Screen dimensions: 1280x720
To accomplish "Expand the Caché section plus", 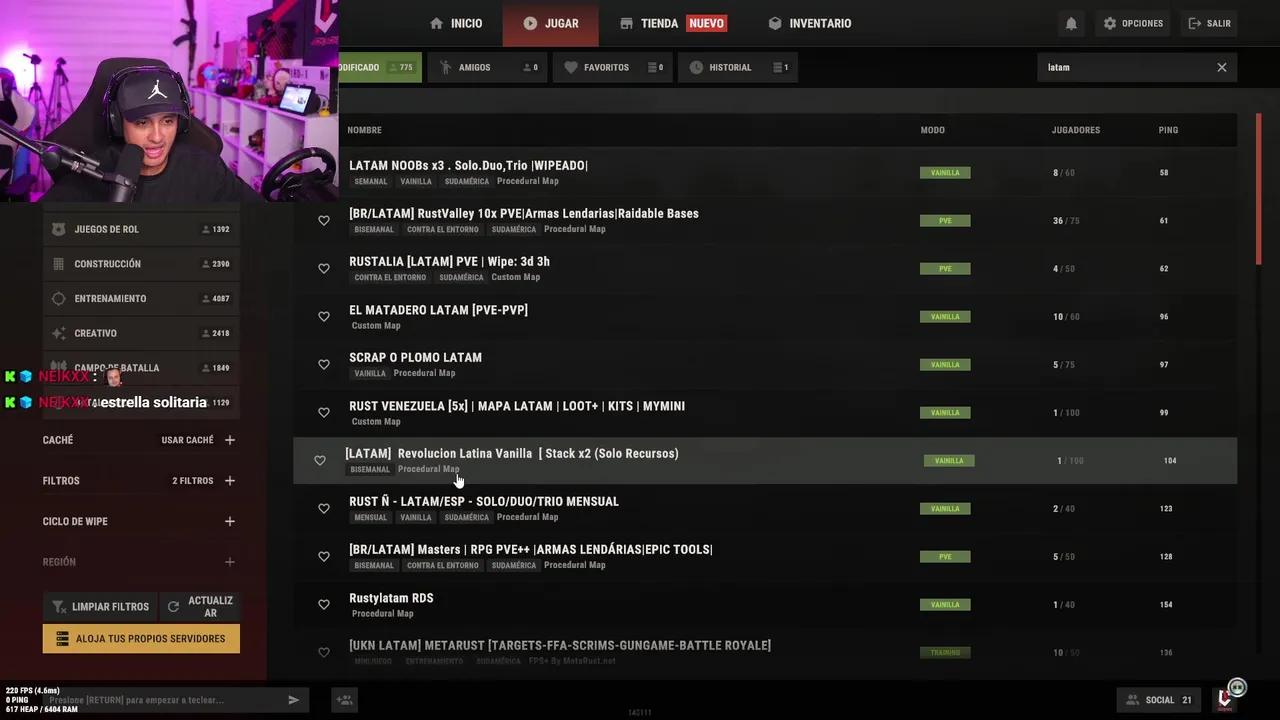I will [230, 440].
